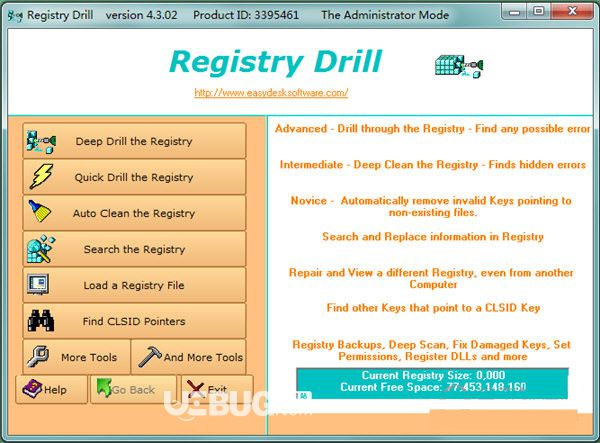Click 'Registry Backups, Deep Scan' description text
This screenshot has height=443, width=600.
[432, 350]
